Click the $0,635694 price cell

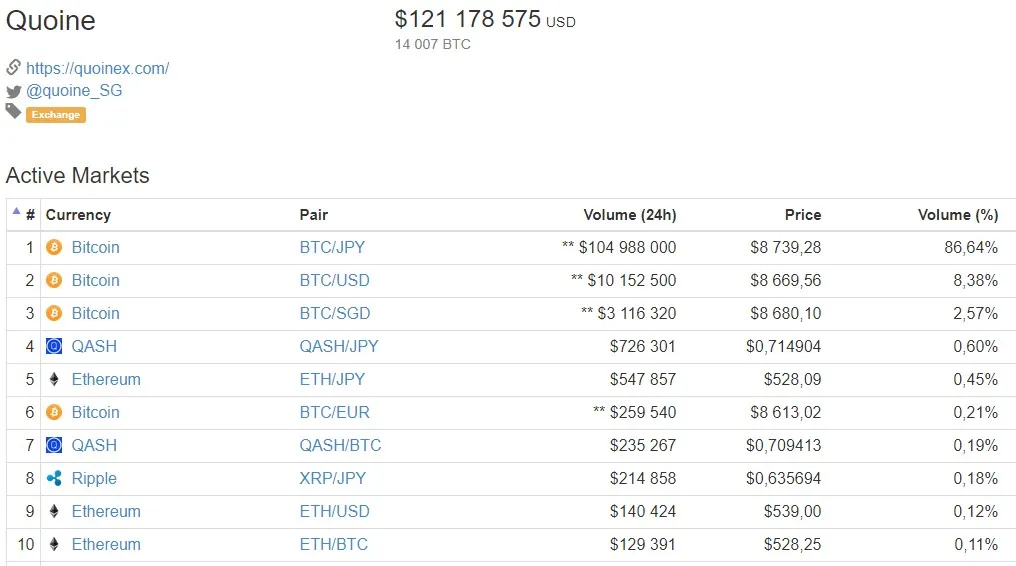(783, 479)
